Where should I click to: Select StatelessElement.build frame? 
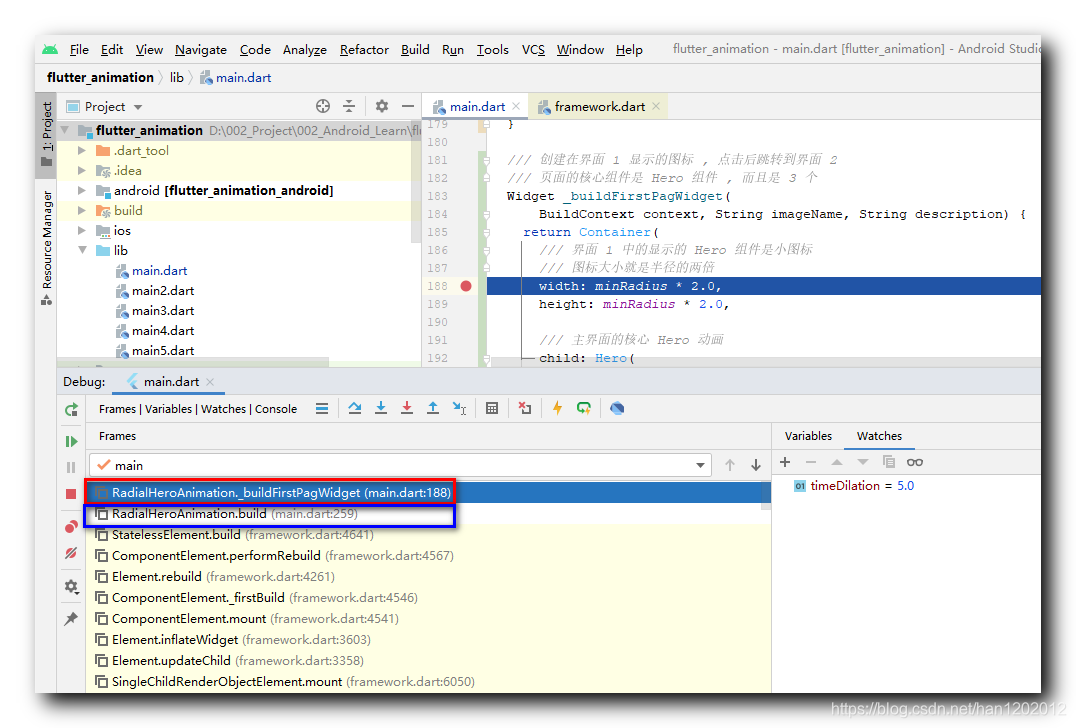(428, 535)
